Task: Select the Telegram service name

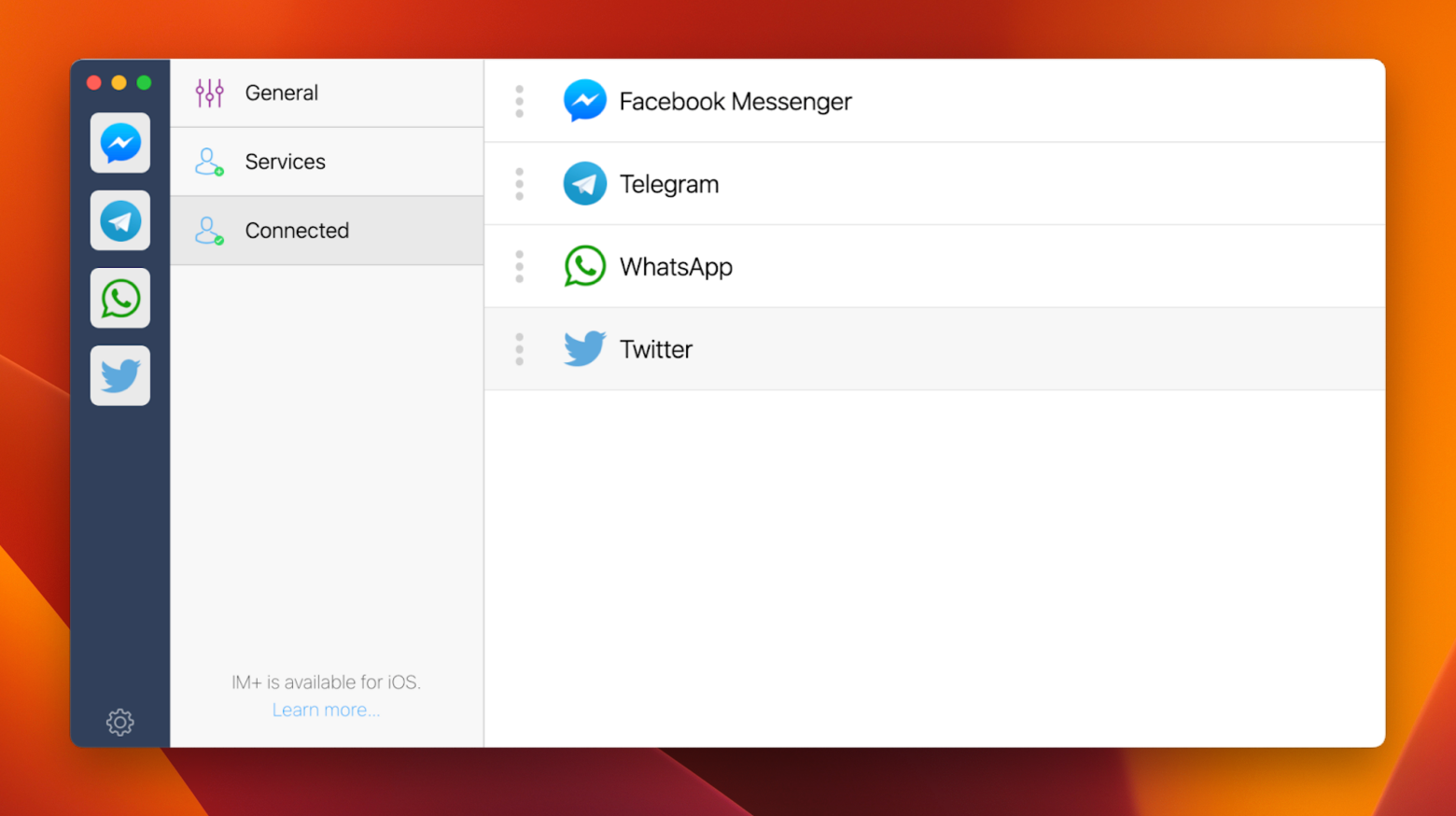Action: (669, 184)
